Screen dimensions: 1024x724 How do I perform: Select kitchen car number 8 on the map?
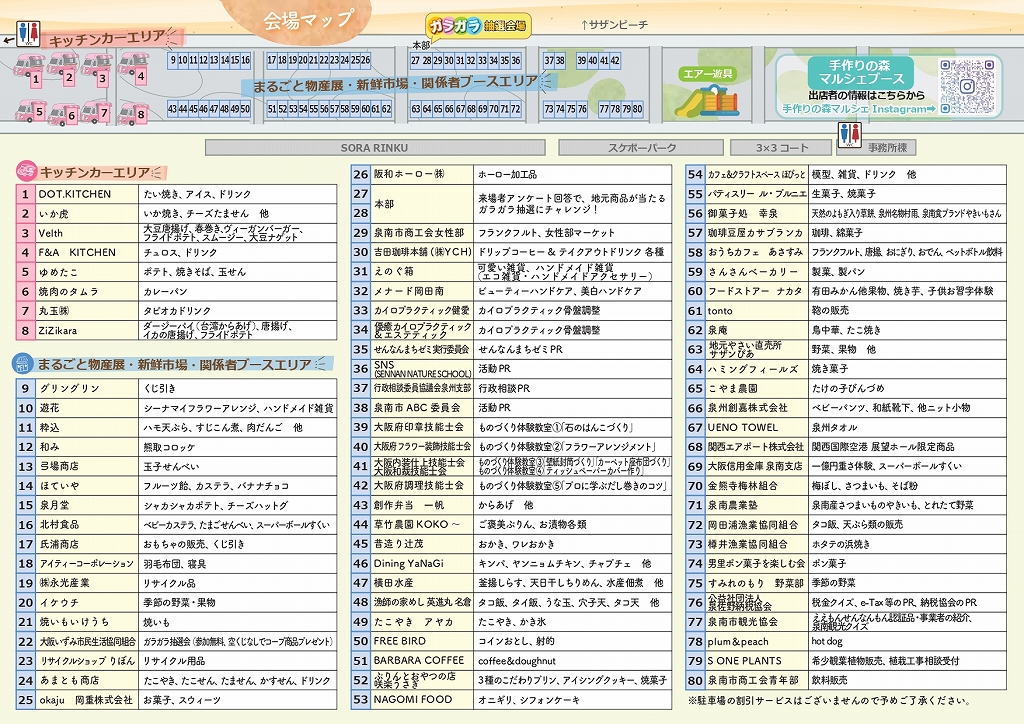(x=134, y=113)
